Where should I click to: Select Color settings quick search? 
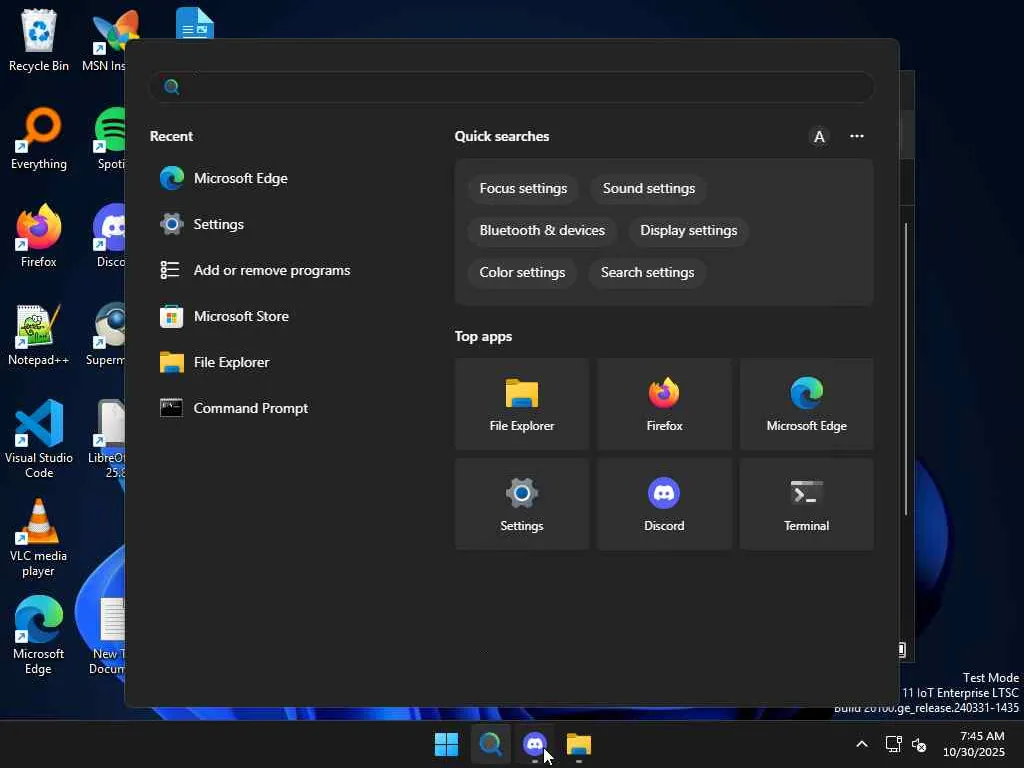point(522,272)
